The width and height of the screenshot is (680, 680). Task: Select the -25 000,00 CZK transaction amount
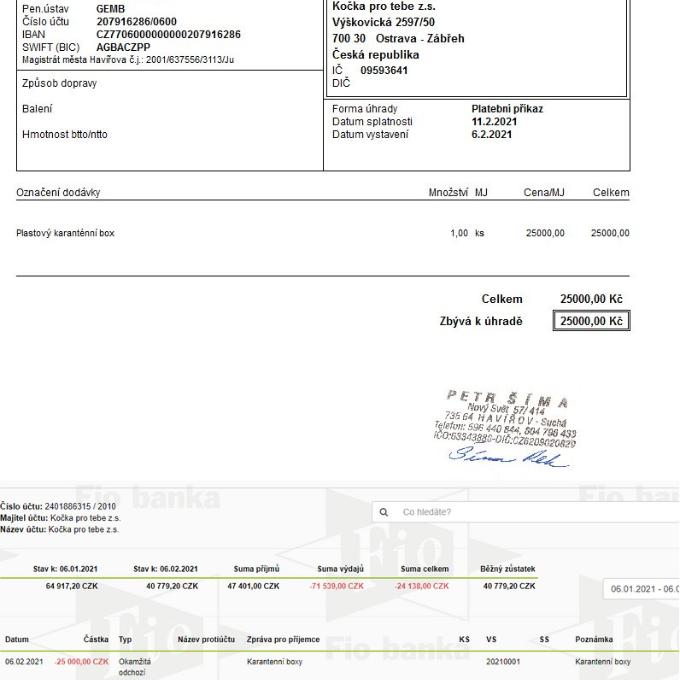click(82, 661)
